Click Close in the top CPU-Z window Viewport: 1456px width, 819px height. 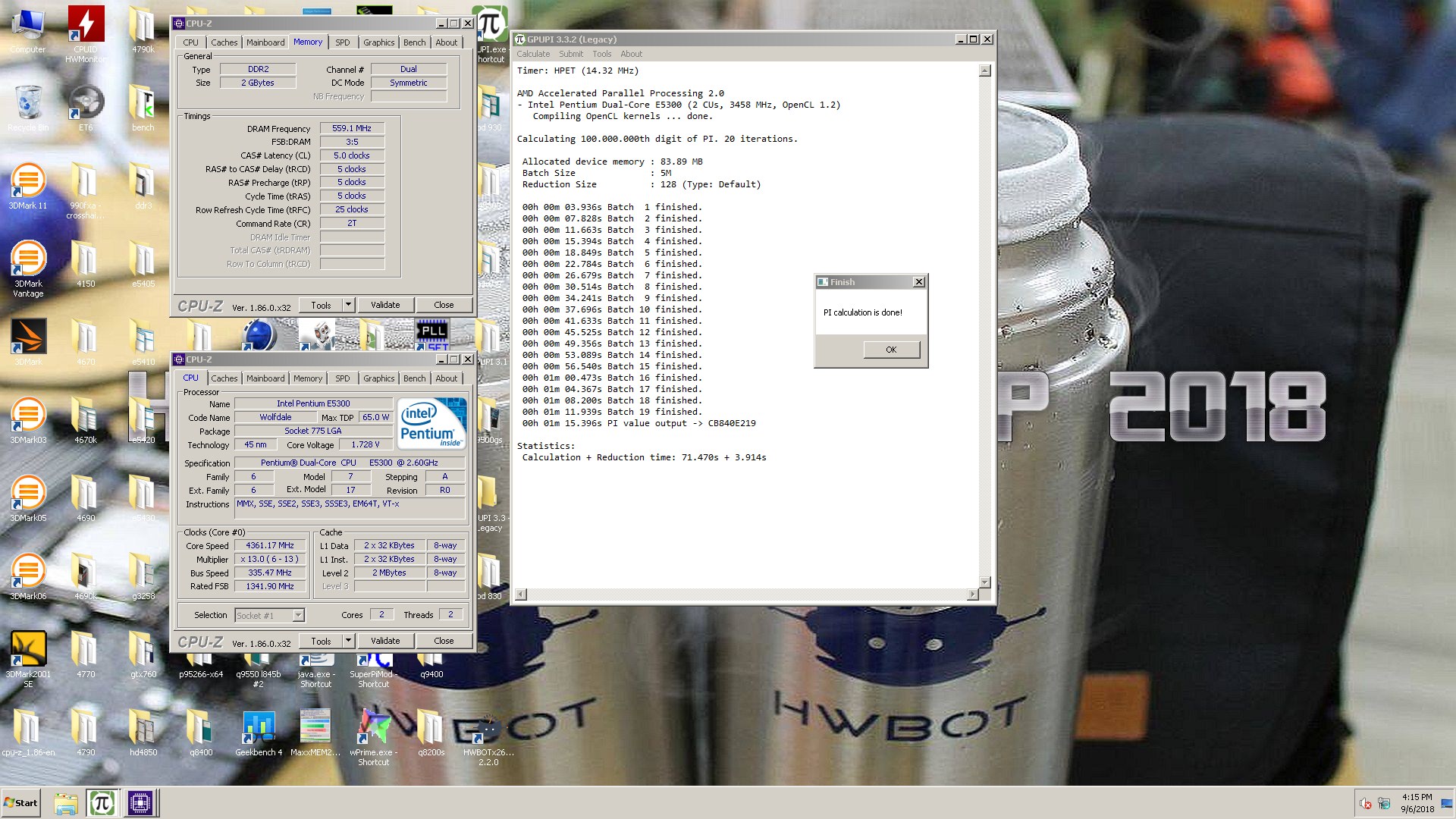444,305
